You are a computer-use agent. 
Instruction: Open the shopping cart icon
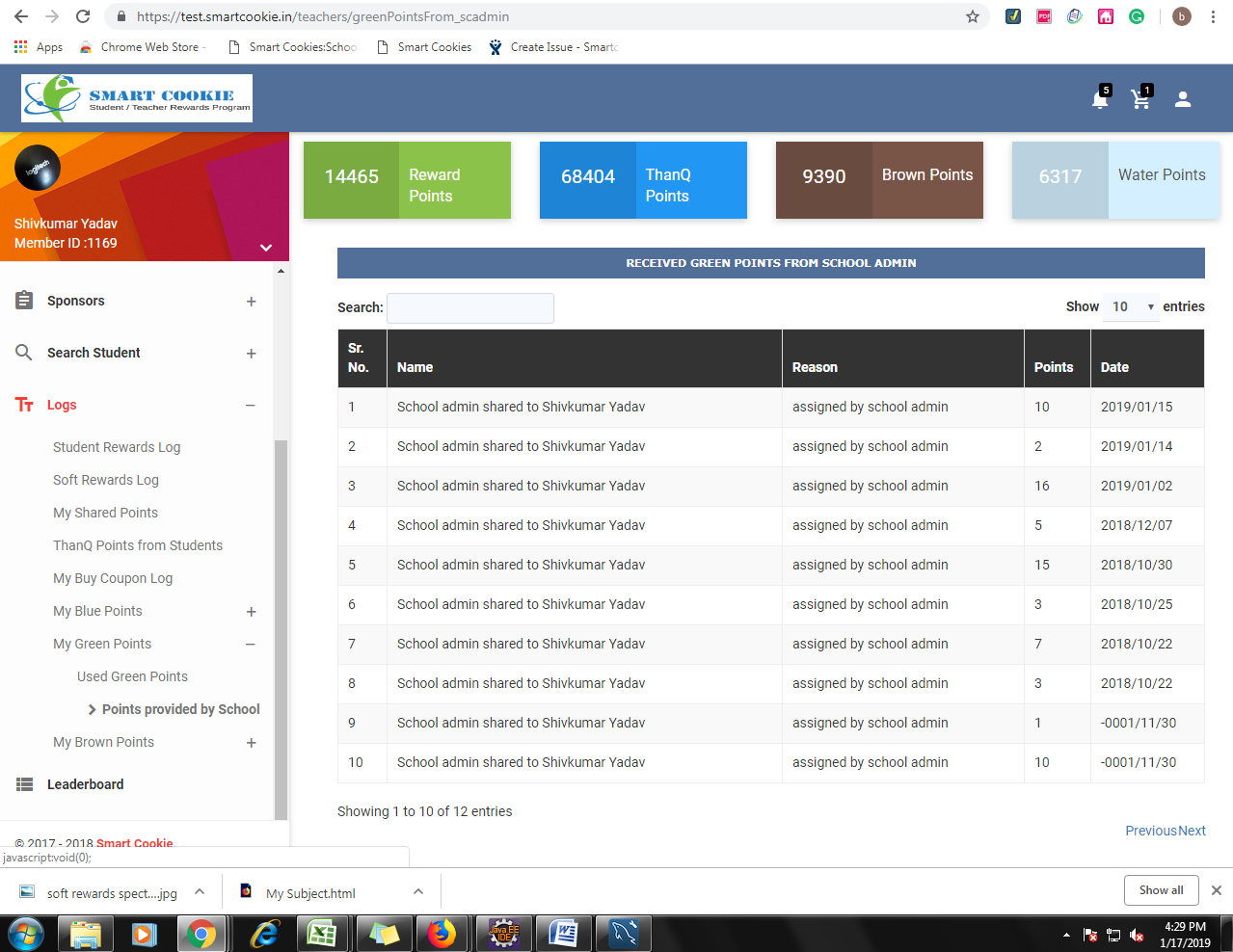[1140, 99]
